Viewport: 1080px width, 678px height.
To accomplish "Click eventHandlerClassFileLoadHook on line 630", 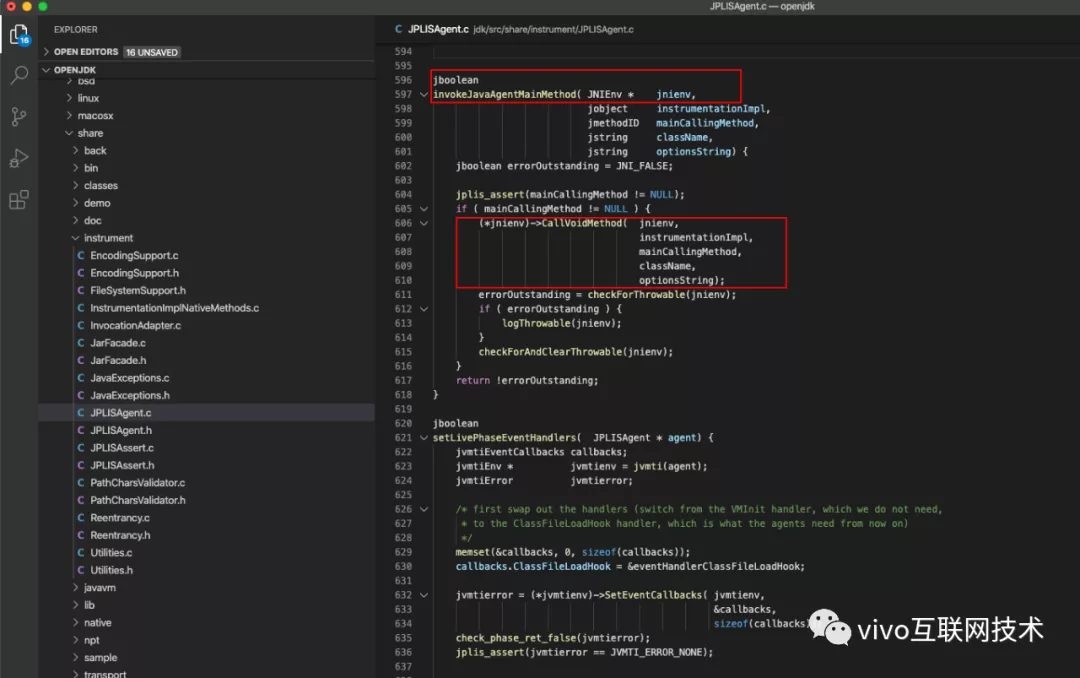I will tap(717, 566).
